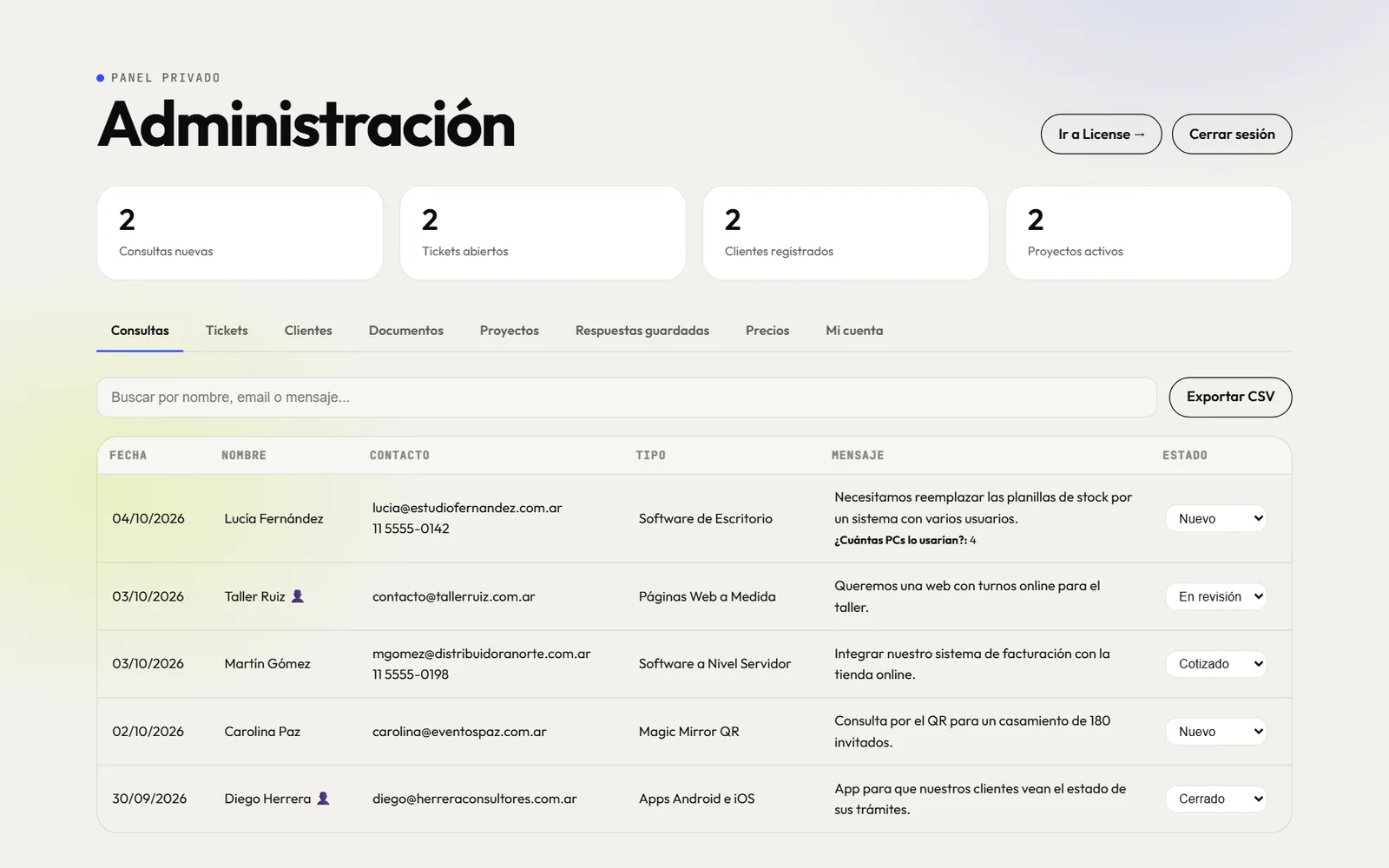Change the 'Cotizado' status for Martín Gómez

point(1216,664)
